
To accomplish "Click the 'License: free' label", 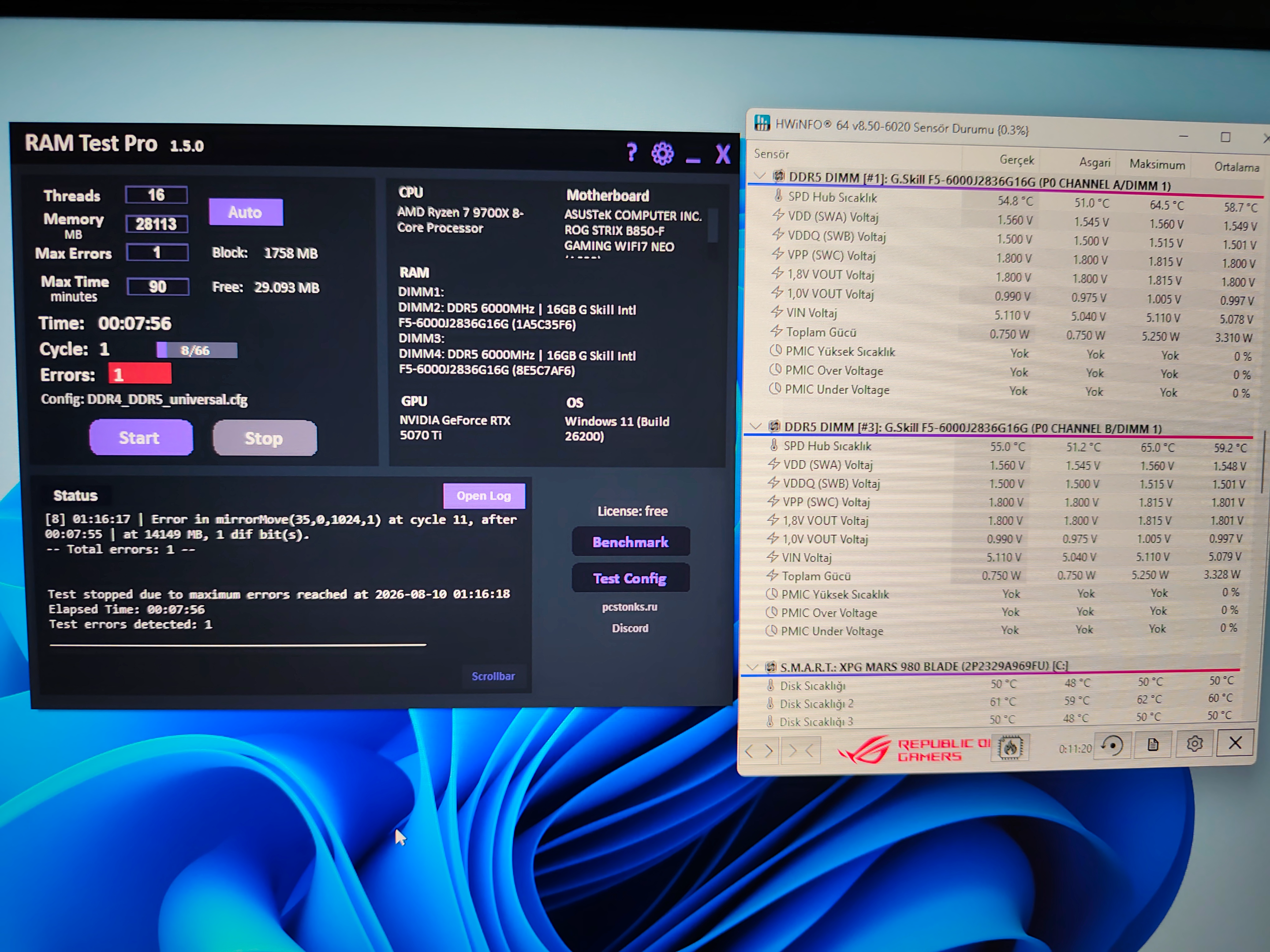I will [x=633, y=511].
